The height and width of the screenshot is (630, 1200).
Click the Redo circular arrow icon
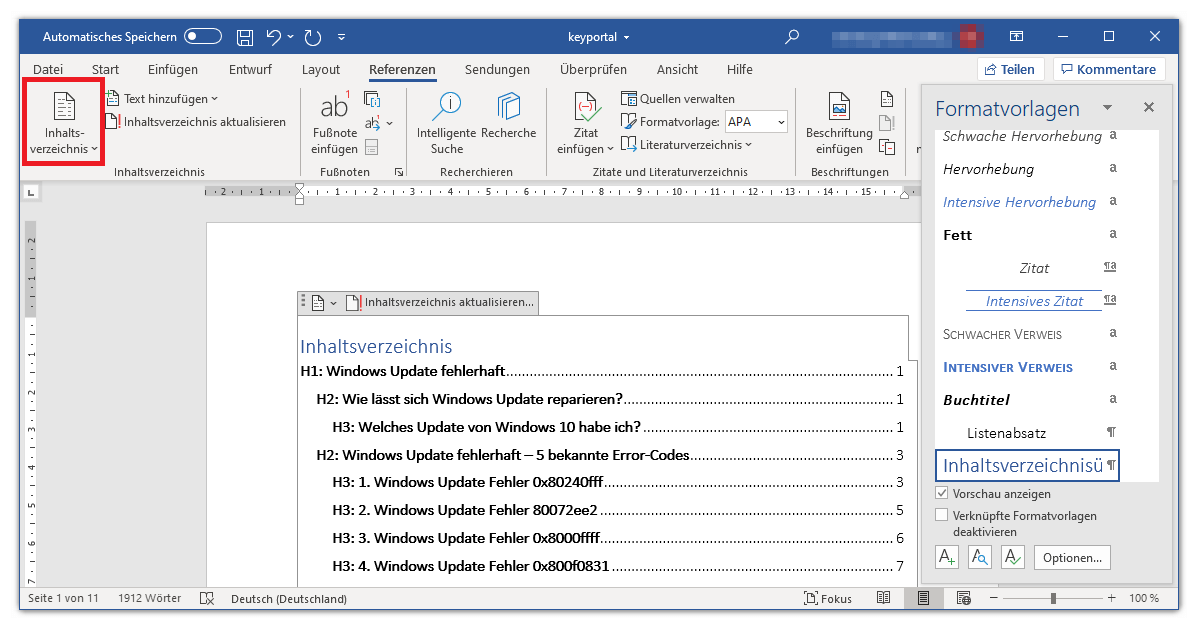[313, 37]
